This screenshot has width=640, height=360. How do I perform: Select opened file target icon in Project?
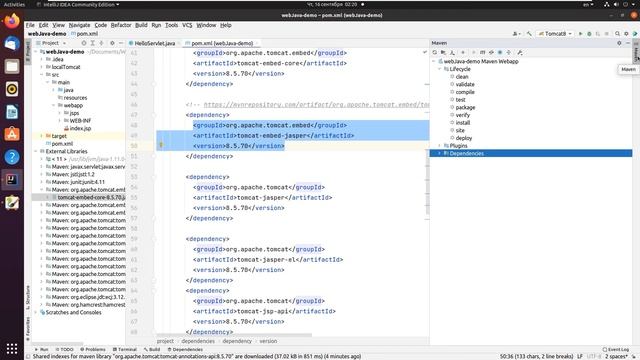pyautogui.click(x=84, y=43)
